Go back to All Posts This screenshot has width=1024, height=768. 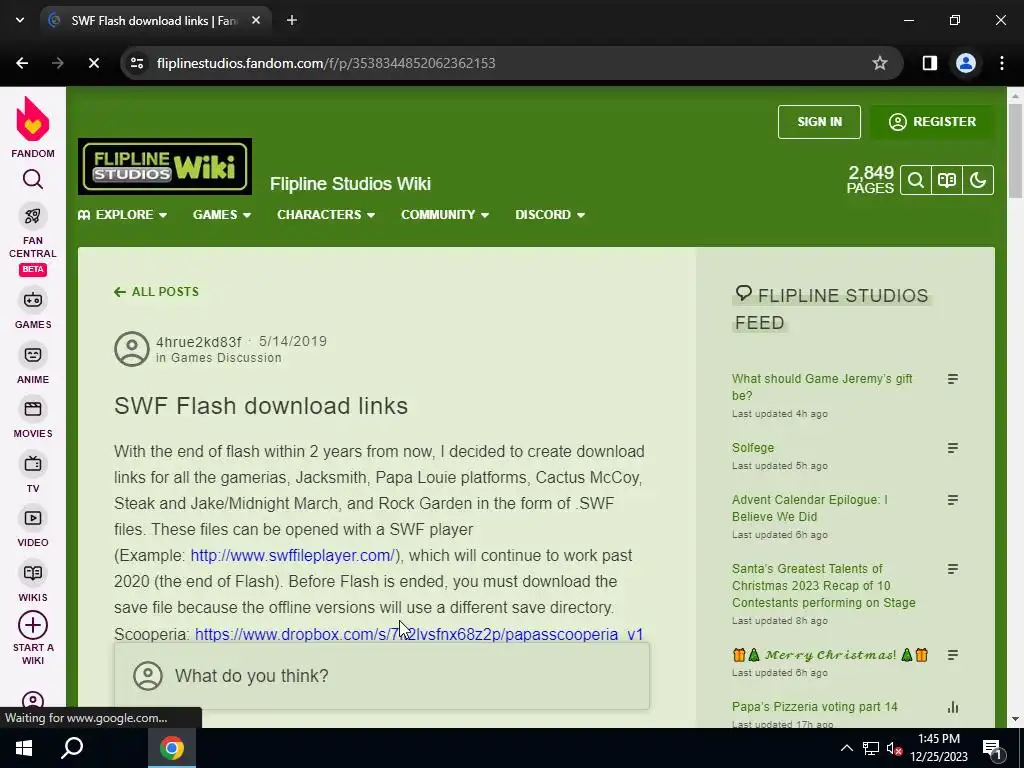click(x=156, y=292)
